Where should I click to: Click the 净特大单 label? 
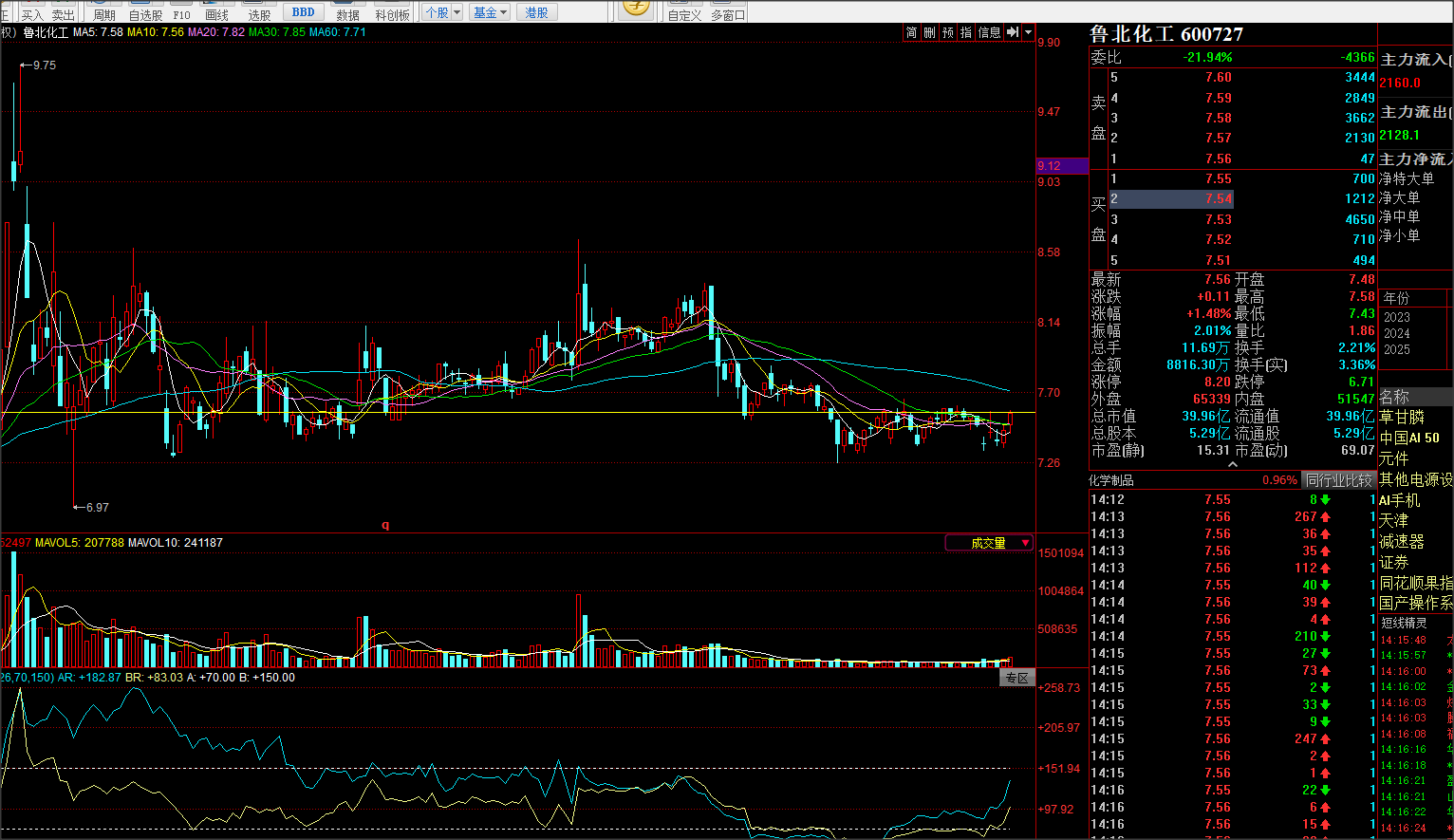pyautogui.click(x=1407, y=178)
